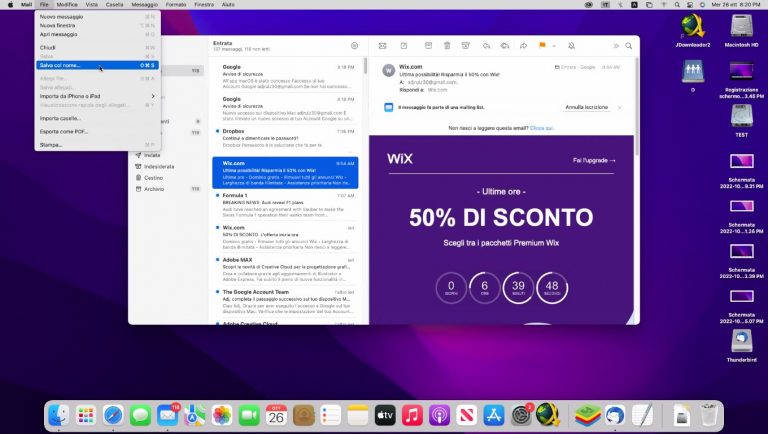Select the Indesiderata mailbox
This screenshot has width=768, height=434.
click(168, 167)
